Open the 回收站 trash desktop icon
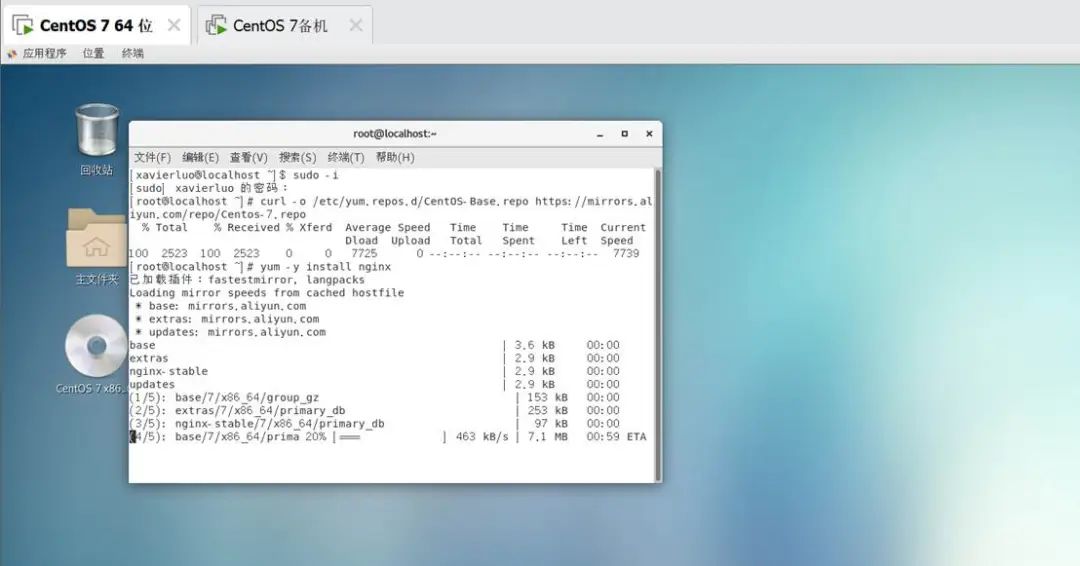The width and height of the screenshot is (1080, 566). click(x=96, y=131)
